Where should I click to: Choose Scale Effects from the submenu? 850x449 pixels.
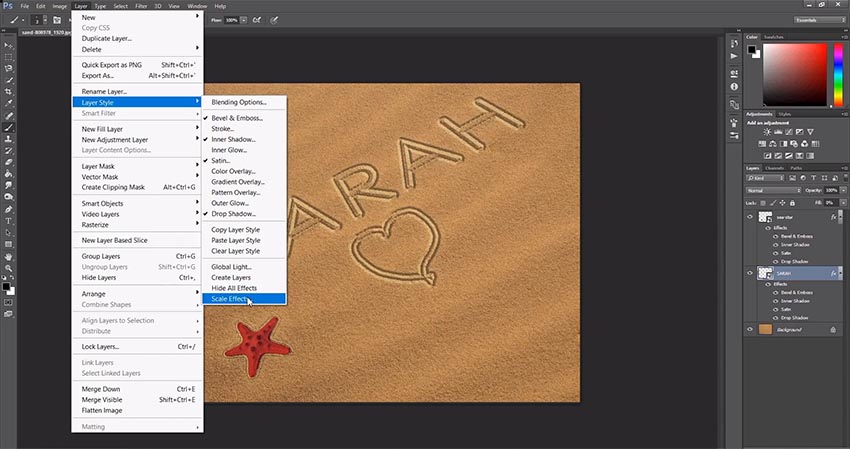click(229, 298)
